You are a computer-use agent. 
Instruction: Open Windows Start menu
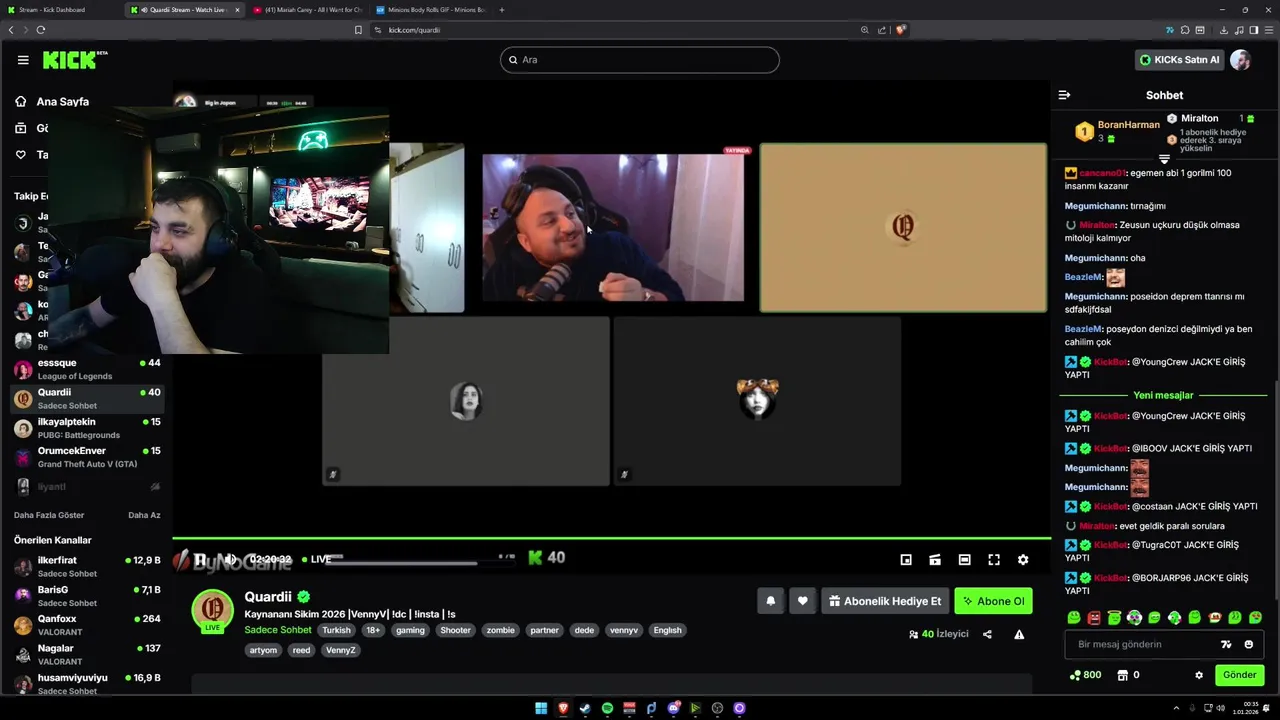click(x=541, y=708)
